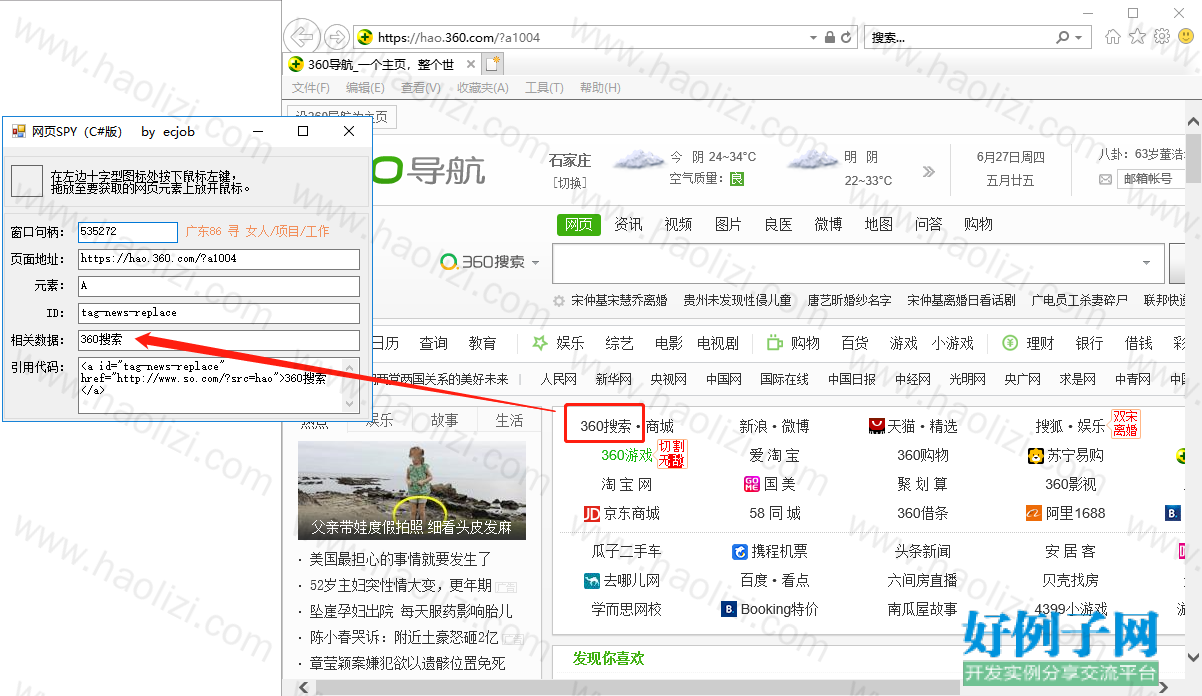Click the scroll-down arrow of 引用代码 box
The height and width of the screenshot is (696, 1202).
[x=349, y=403]
